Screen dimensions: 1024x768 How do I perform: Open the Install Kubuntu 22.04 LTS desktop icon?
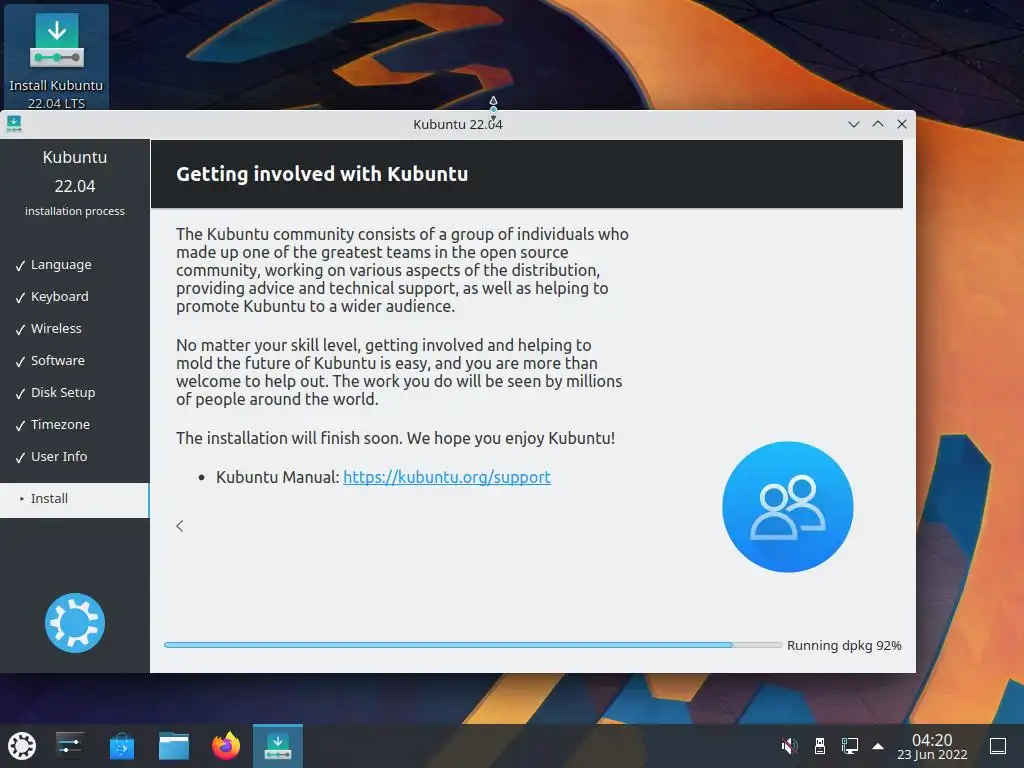click(56, 57)
